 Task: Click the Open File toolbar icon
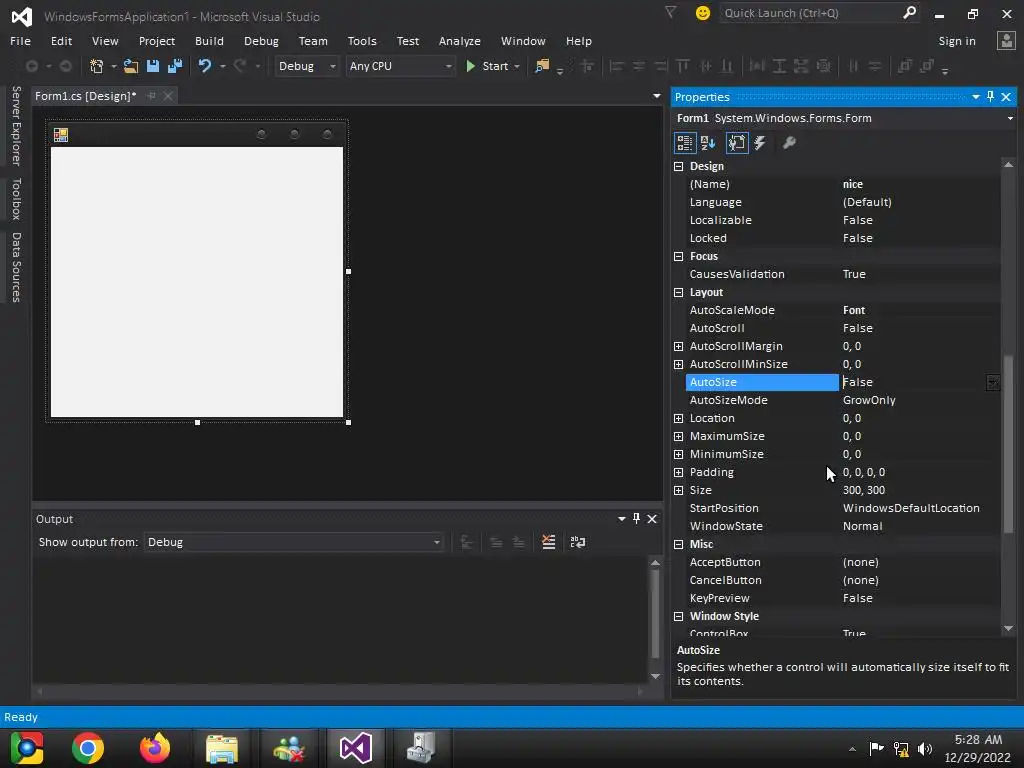pos(131,66)
